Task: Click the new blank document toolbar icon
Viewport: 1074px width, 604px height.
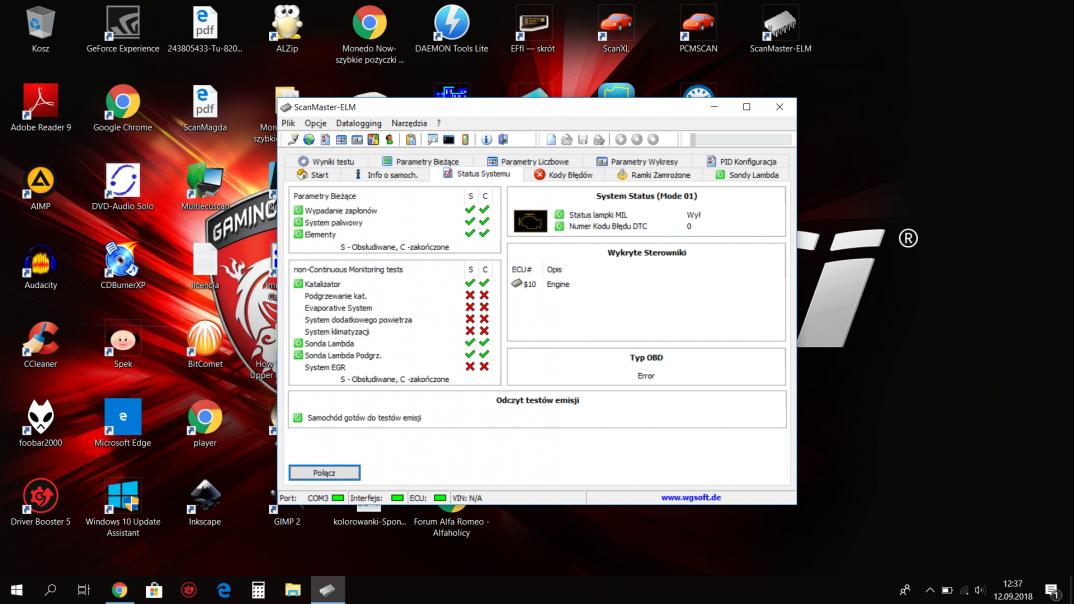Action: click(x=551, y=140)
